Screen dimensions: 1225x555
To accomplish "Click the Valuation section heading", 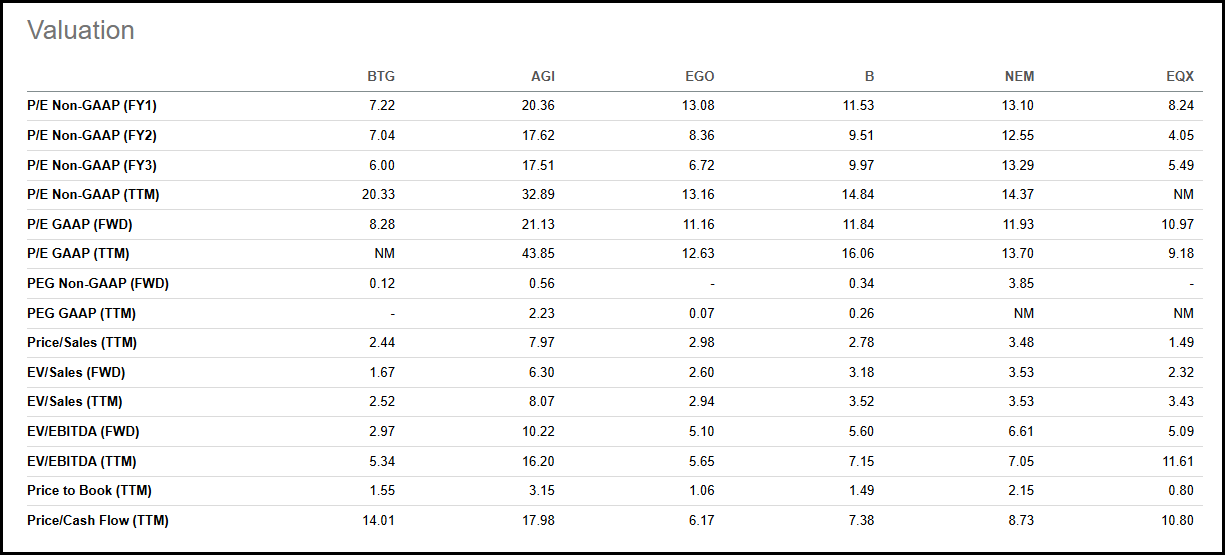I will click(x=81, y=31).
